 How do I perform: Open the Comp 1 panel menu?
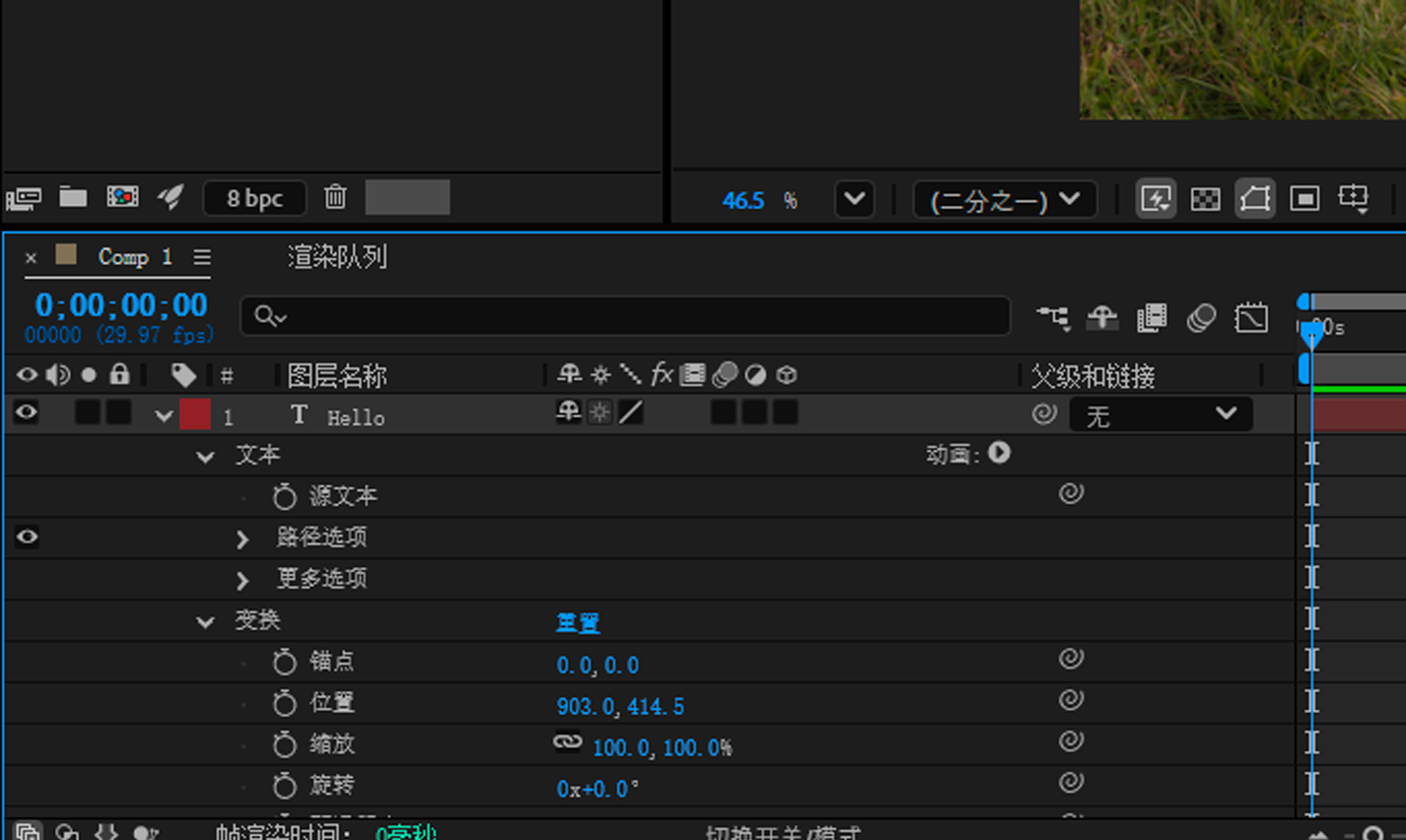[202, 257]
